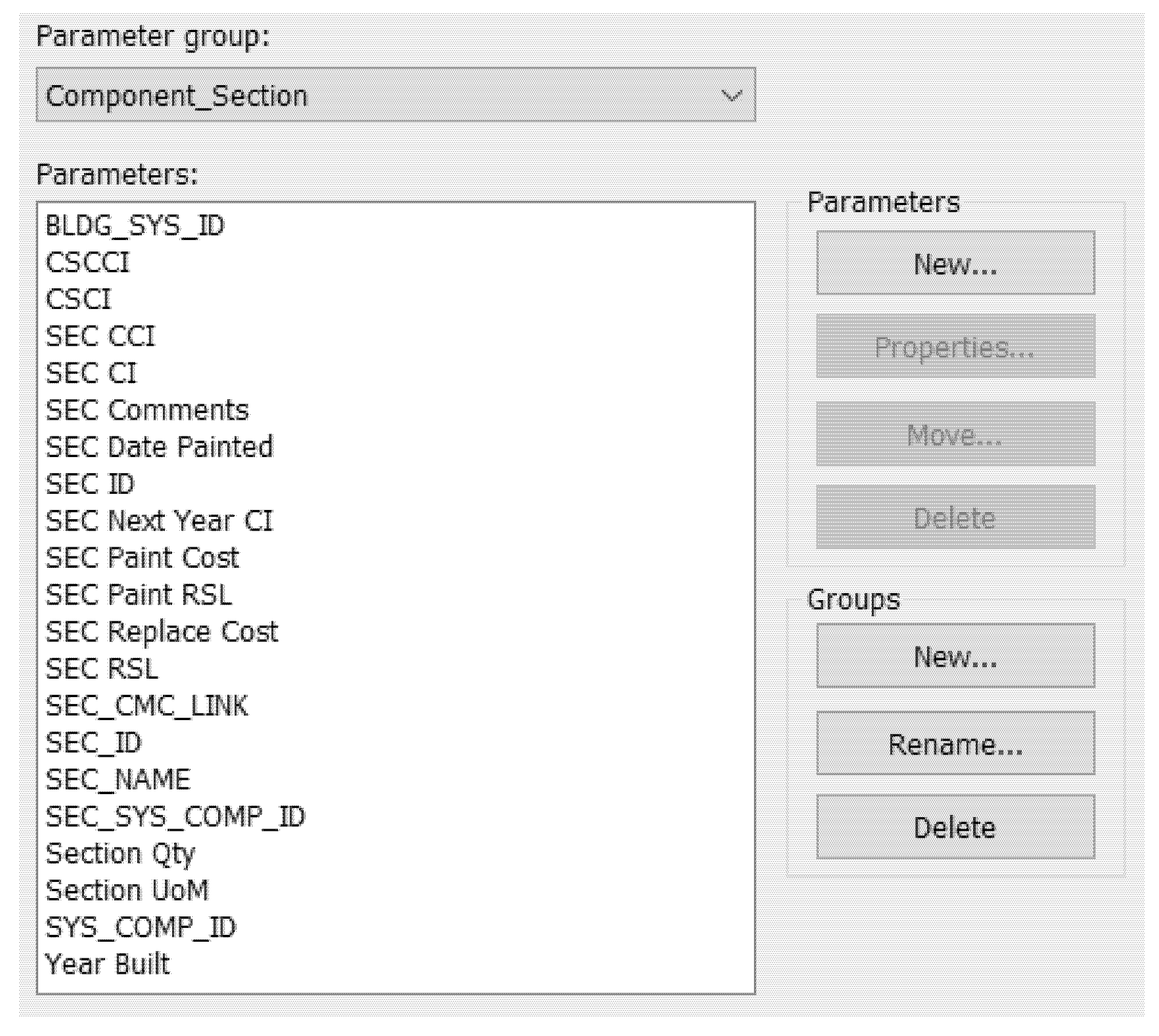Select SEC Replace Cost parameter

(161, 632)
